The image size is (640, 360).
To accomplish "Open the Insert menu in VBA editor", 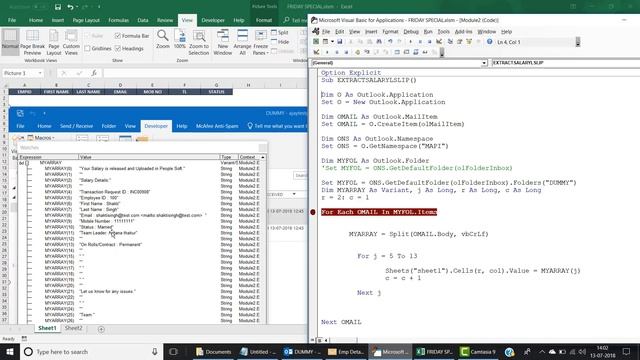I will [x=371, y=31].
